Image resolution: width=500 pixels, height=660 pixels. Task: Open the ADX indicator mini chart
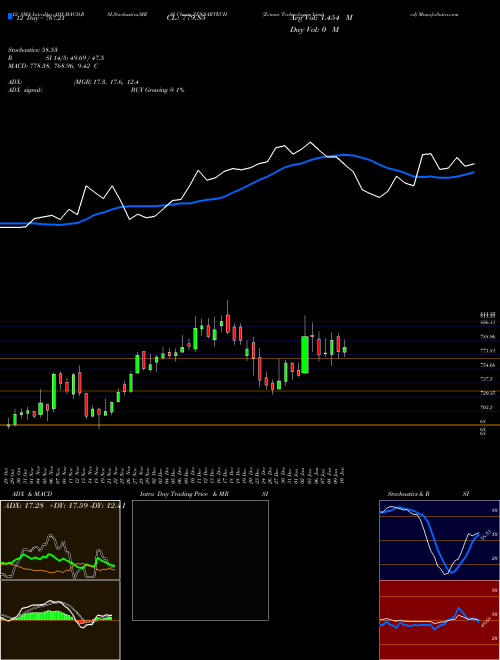coord(60,540)
